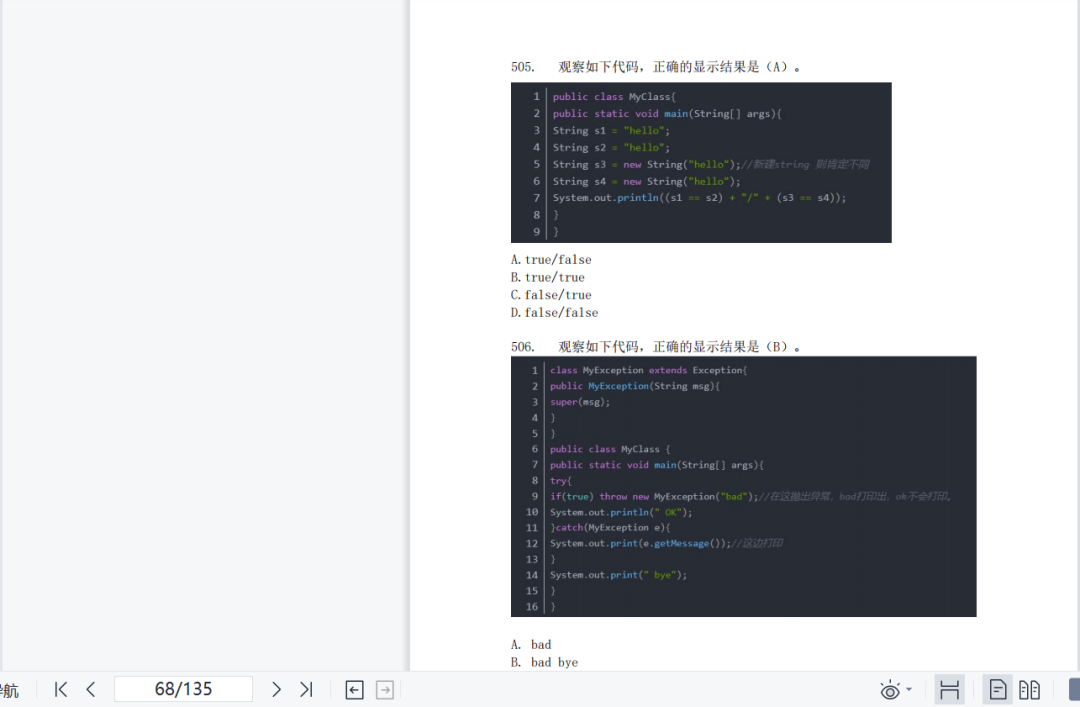Toggle eye protection mode icon
Screen dimensions: 1080x707
pos(890,690)
